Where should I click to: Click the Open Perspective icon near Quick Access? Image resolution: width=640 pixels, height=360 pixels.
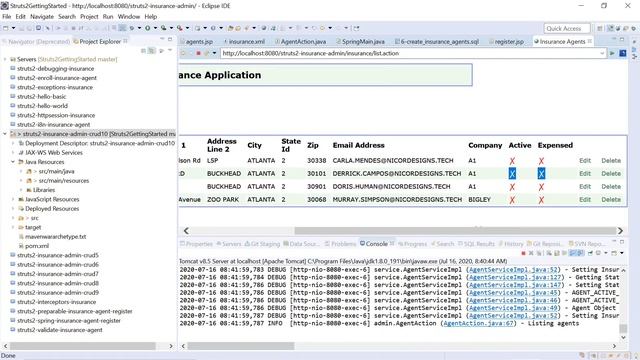[x=600, y=28]
